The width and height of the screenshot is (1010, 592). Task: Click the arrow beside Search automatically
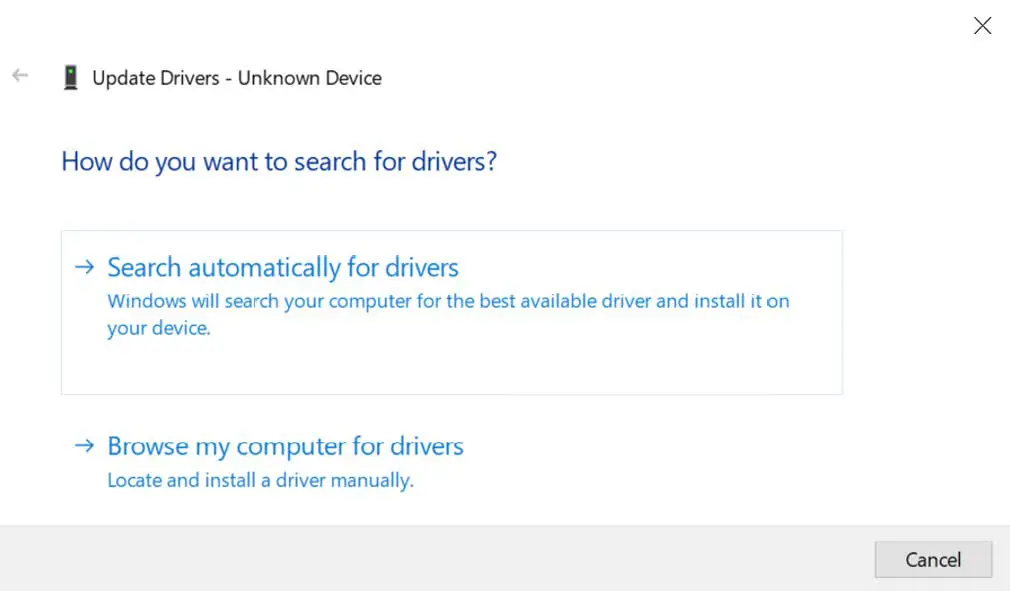coord(86,267)
